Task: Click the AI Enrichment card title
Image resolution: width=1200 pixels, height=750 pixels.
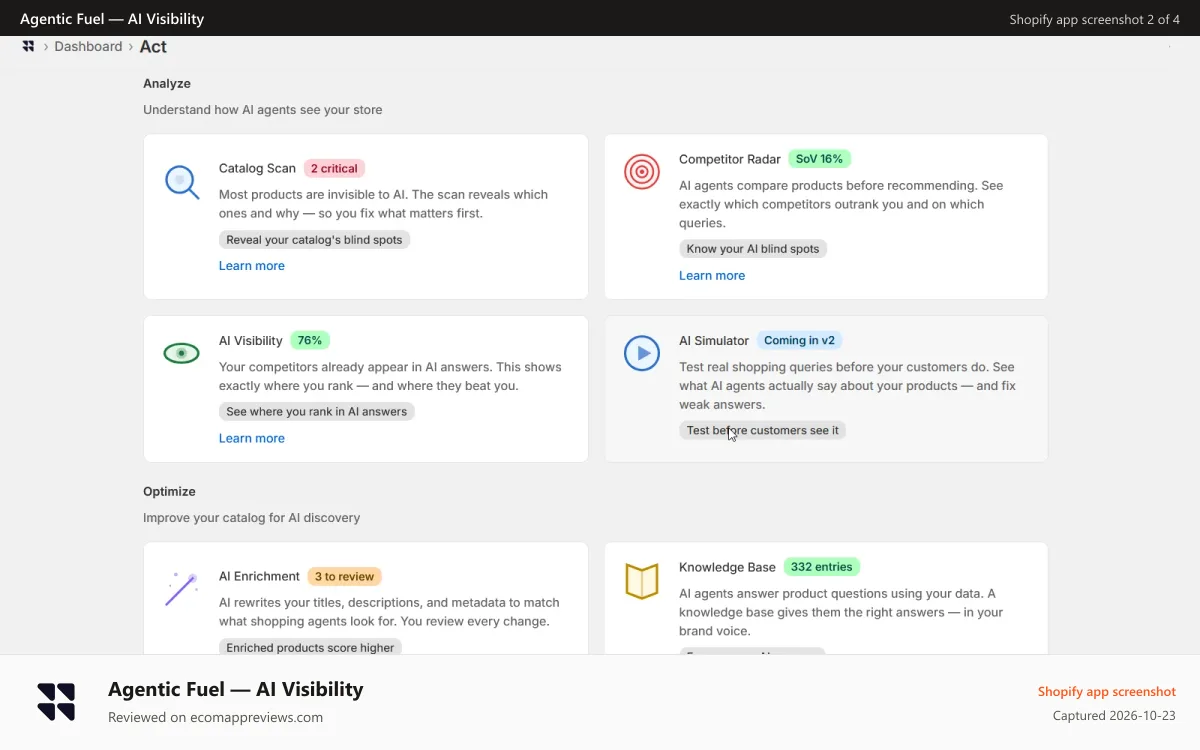Action: [259, 576]
